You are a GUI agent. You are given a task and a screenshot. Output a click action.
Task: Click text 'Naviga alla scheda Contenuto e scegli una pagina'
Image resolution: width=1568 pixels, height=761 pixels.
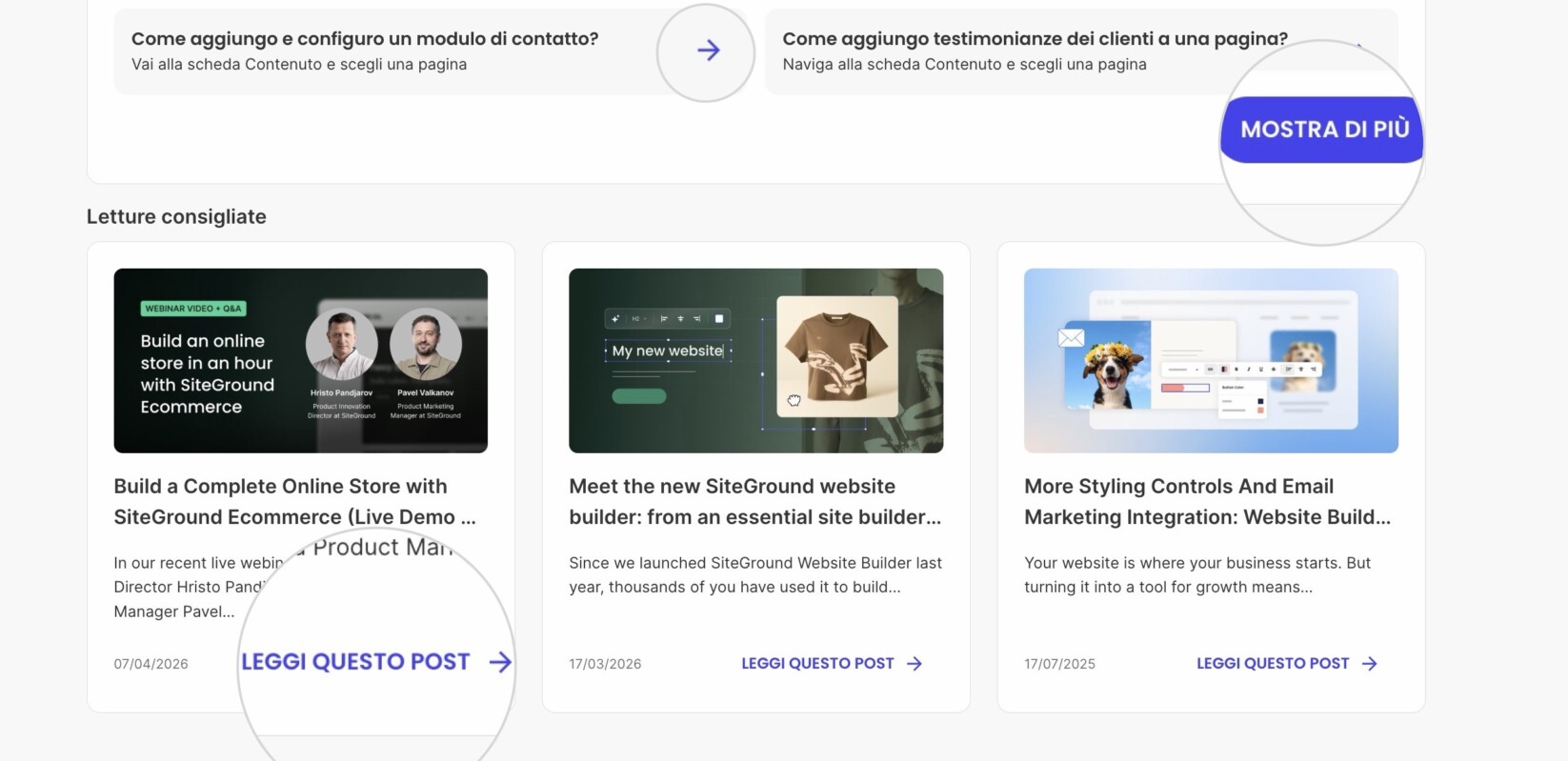click(965, 65)
